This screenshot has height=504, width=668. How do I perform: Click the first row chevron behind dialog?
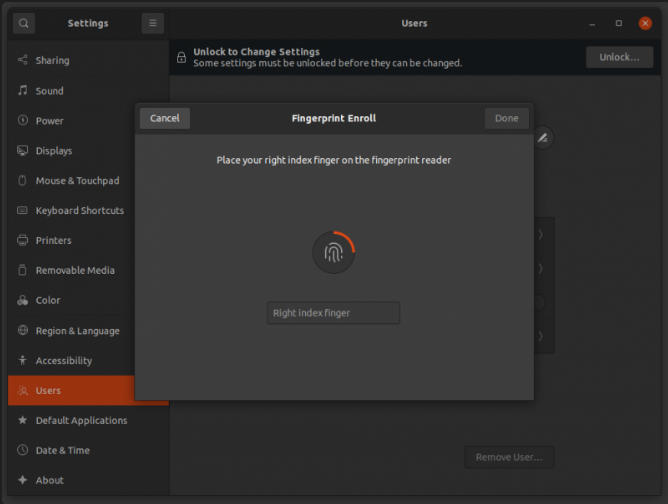tap(540, 234)
